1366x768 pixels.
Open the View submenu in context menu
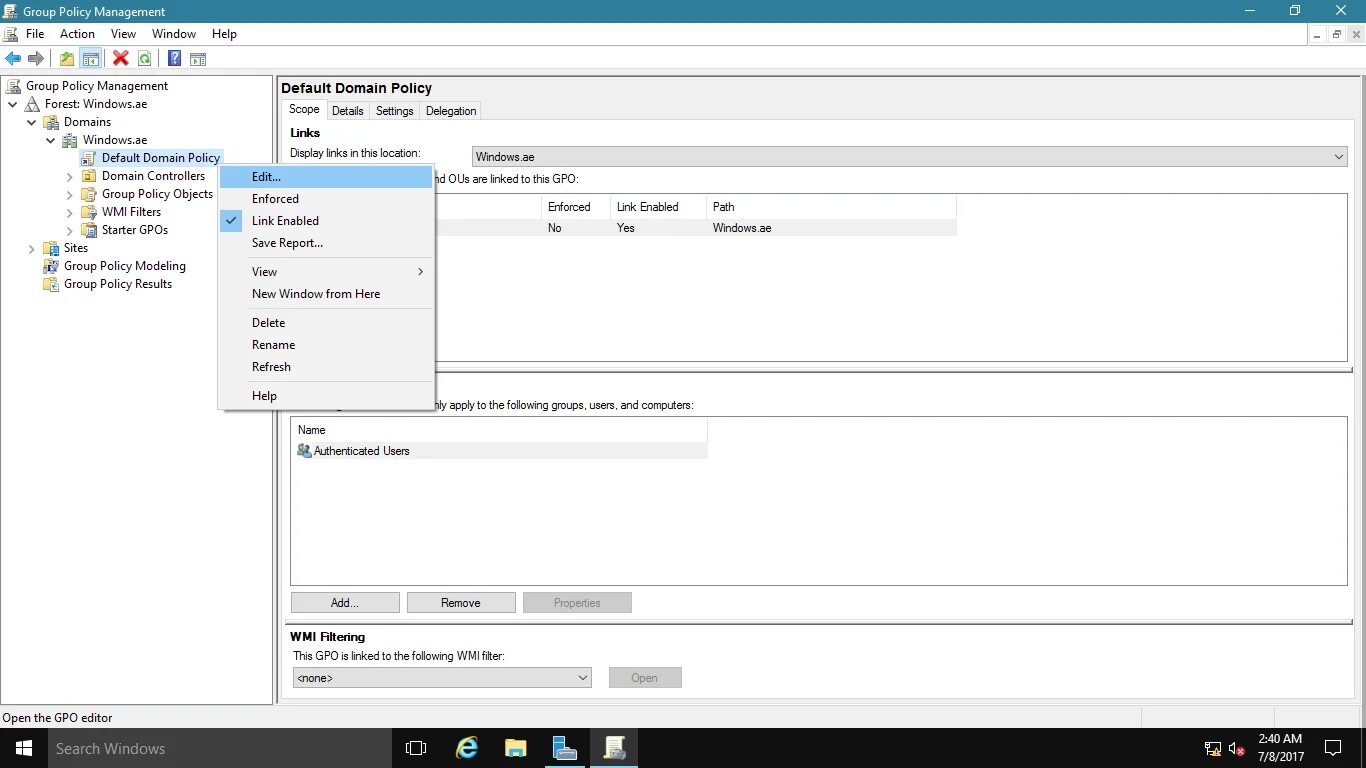[x=326, y=272]
